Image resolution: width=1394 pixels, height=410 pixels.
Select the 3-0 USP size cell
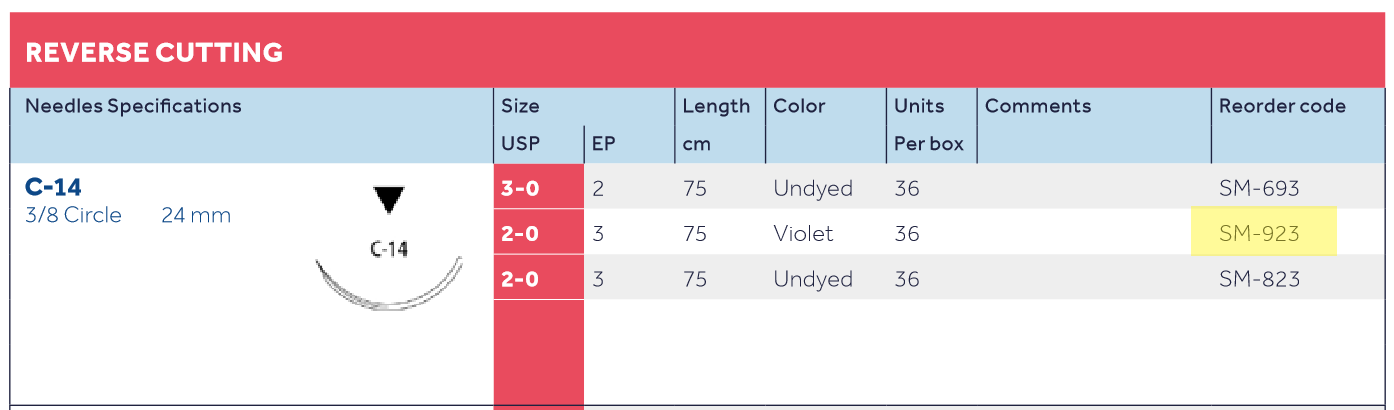coord(519,188)
